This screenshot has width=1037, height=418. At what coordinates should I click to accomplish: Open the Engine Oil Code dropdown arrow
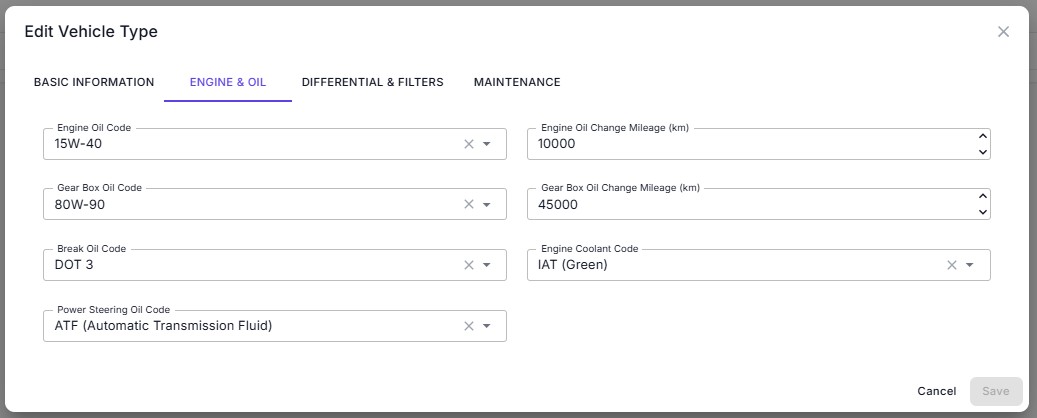(487, 144)
